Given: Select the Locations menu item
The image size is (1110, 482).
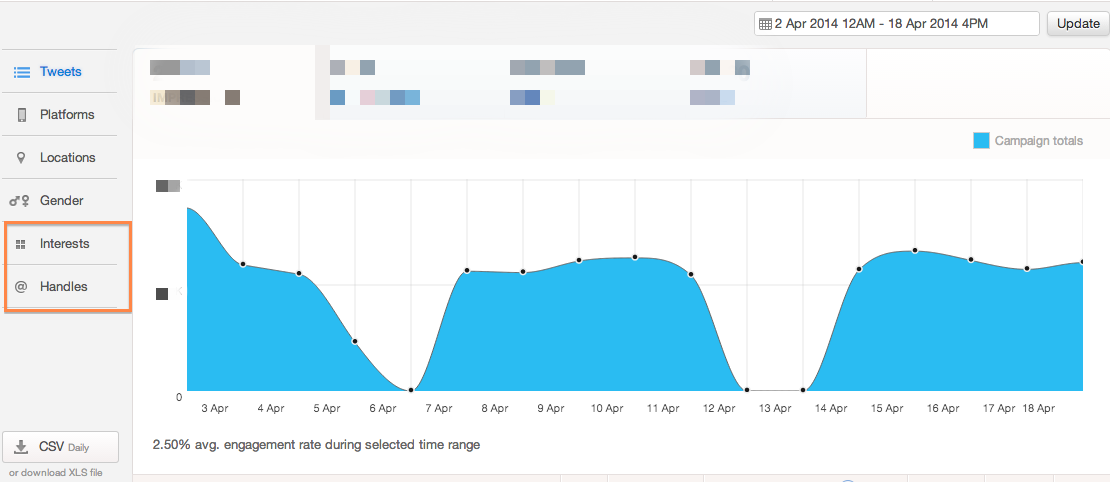Looking at the screenshot, I should (68, 158).
